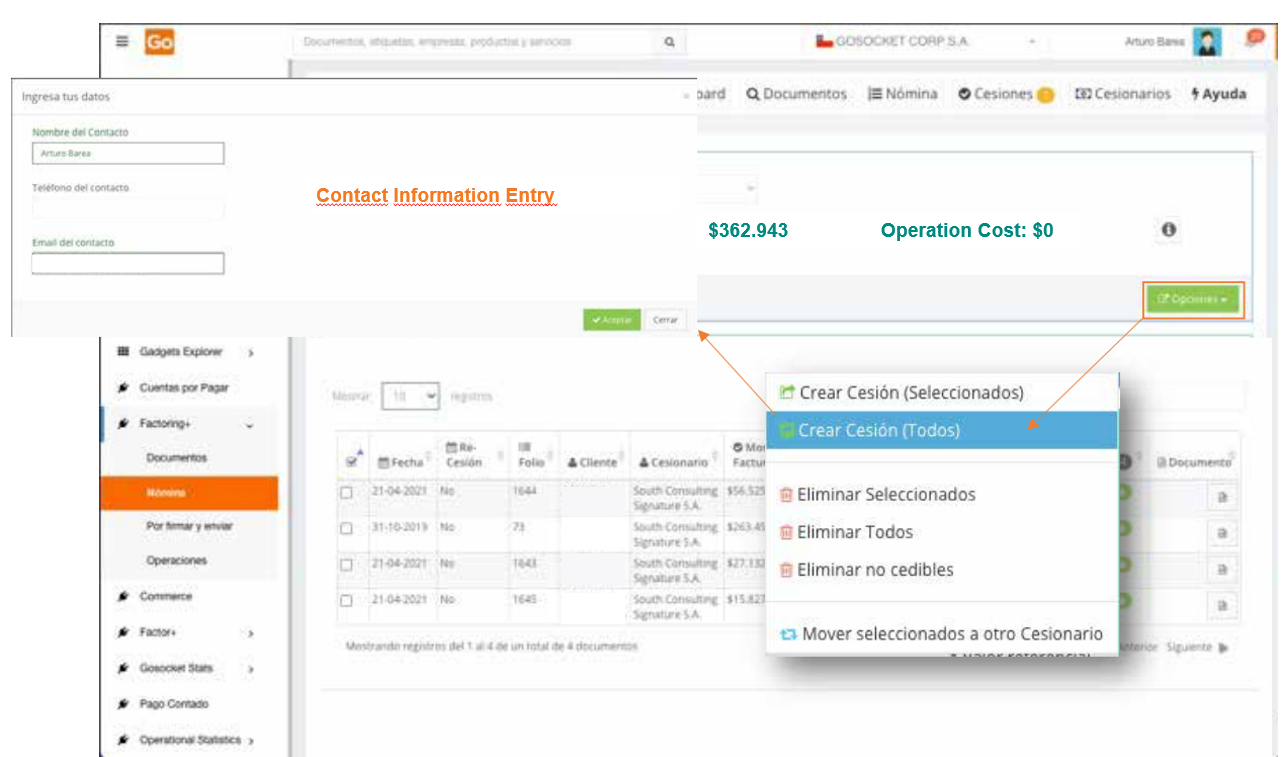This screenshot has width=1285, height=757.
Task: Open the Ayuda help link
Action: tap(1218, 94)
